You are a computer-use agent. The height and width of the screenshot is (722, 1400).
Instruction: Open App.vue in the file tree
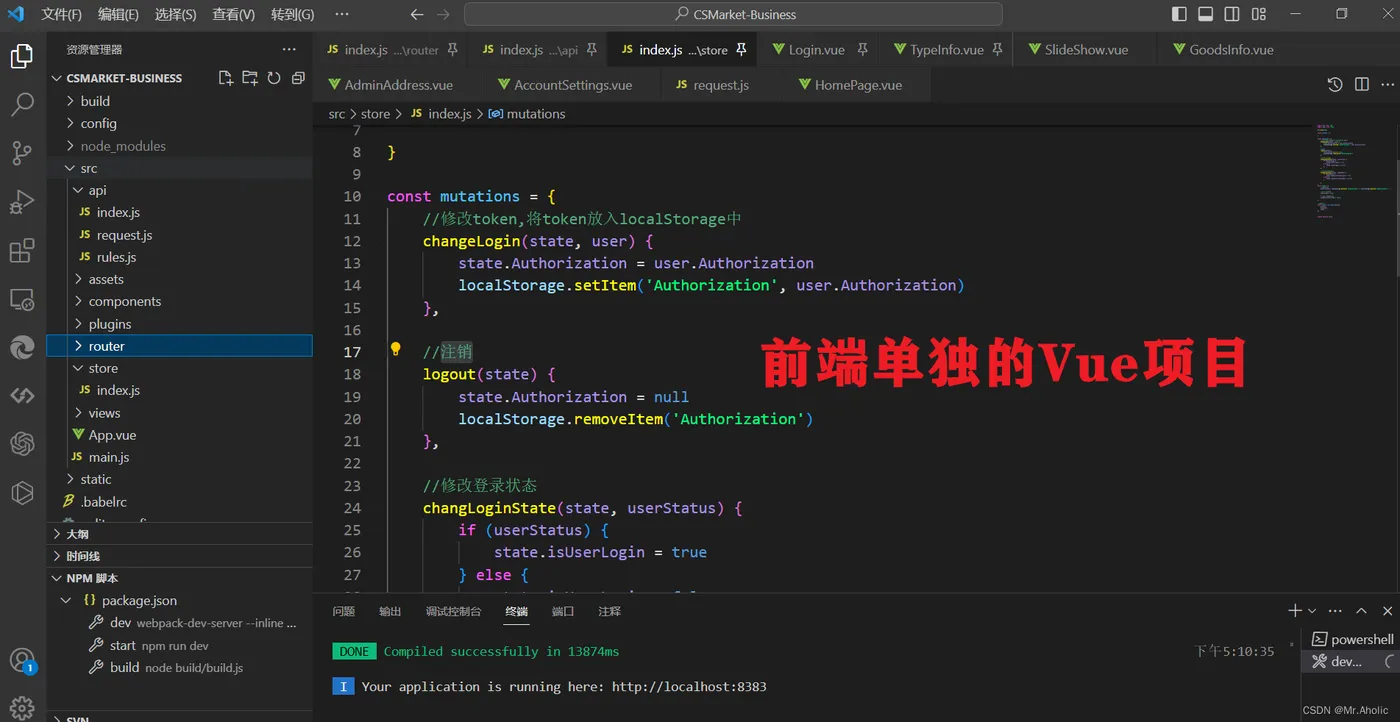(x=180, y=435)
